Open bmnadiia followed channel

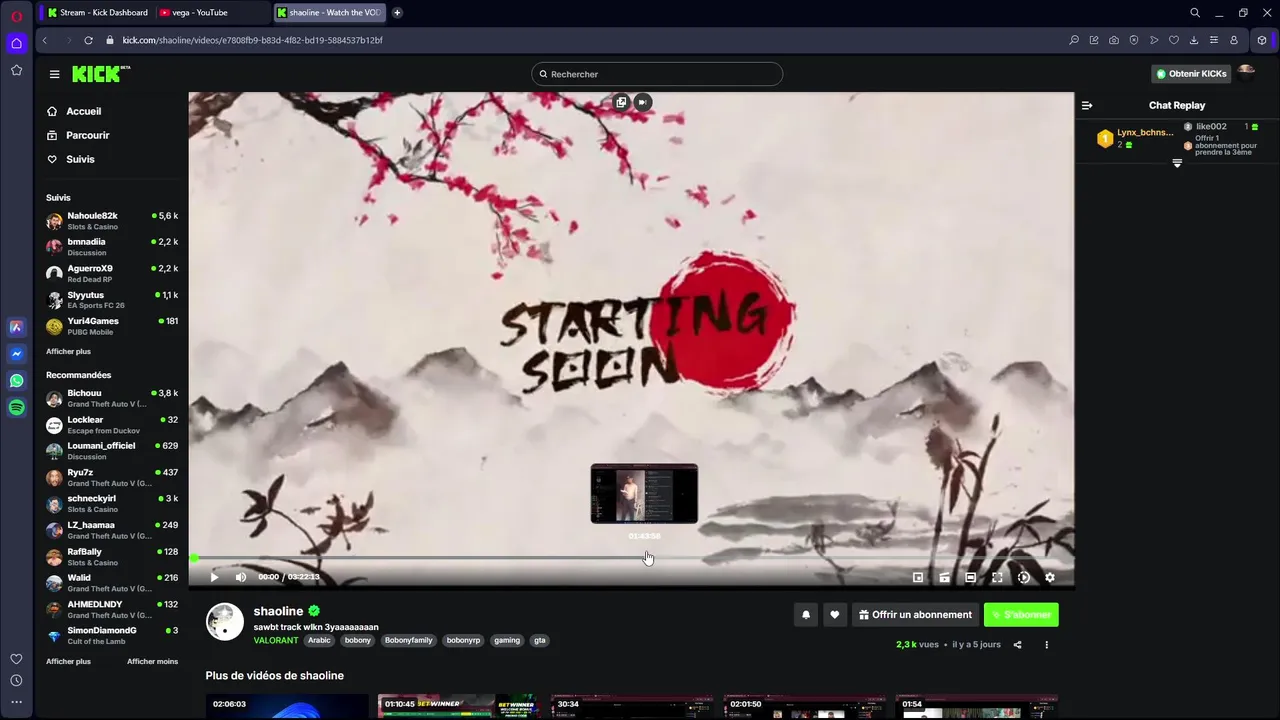coord(112,247)
